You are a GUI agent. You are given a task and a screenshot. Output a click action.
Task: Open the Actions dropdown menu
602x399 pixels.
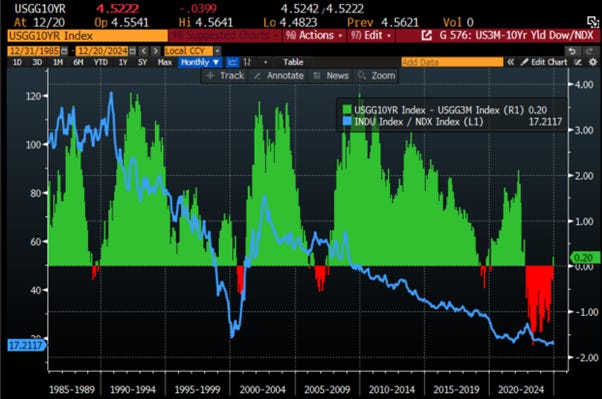314,36
